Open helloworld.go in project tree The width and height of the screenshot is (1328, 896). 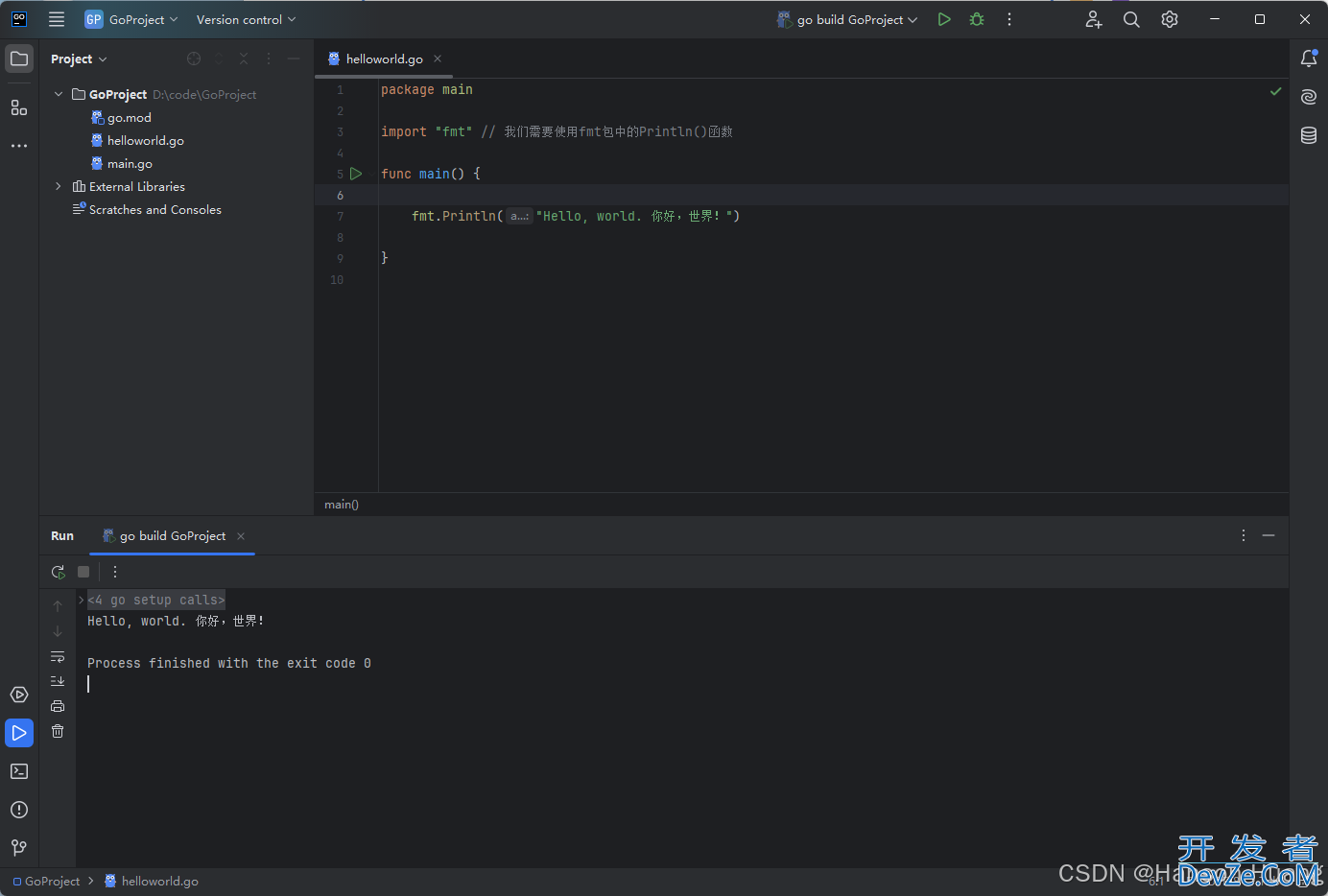tap(145, 140)
